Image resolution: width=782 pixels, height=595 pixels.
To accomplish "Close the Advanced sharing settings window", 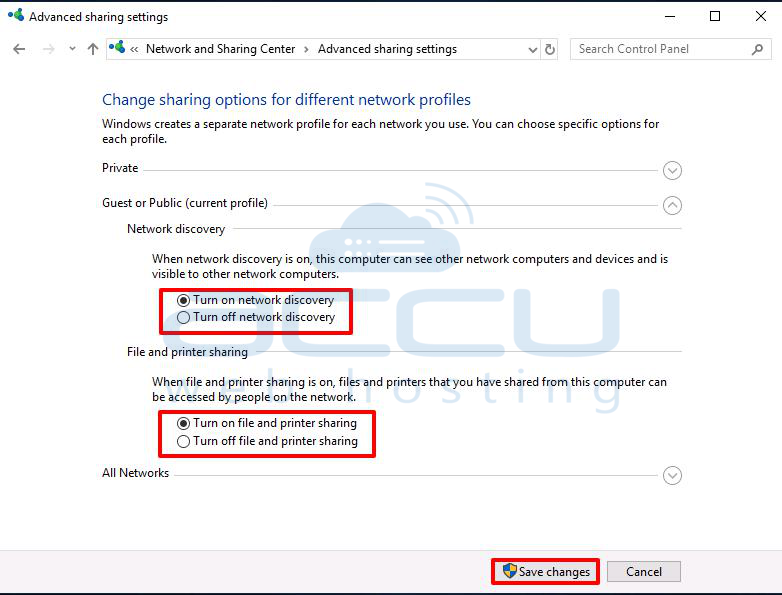I will [x=761, y=16].
